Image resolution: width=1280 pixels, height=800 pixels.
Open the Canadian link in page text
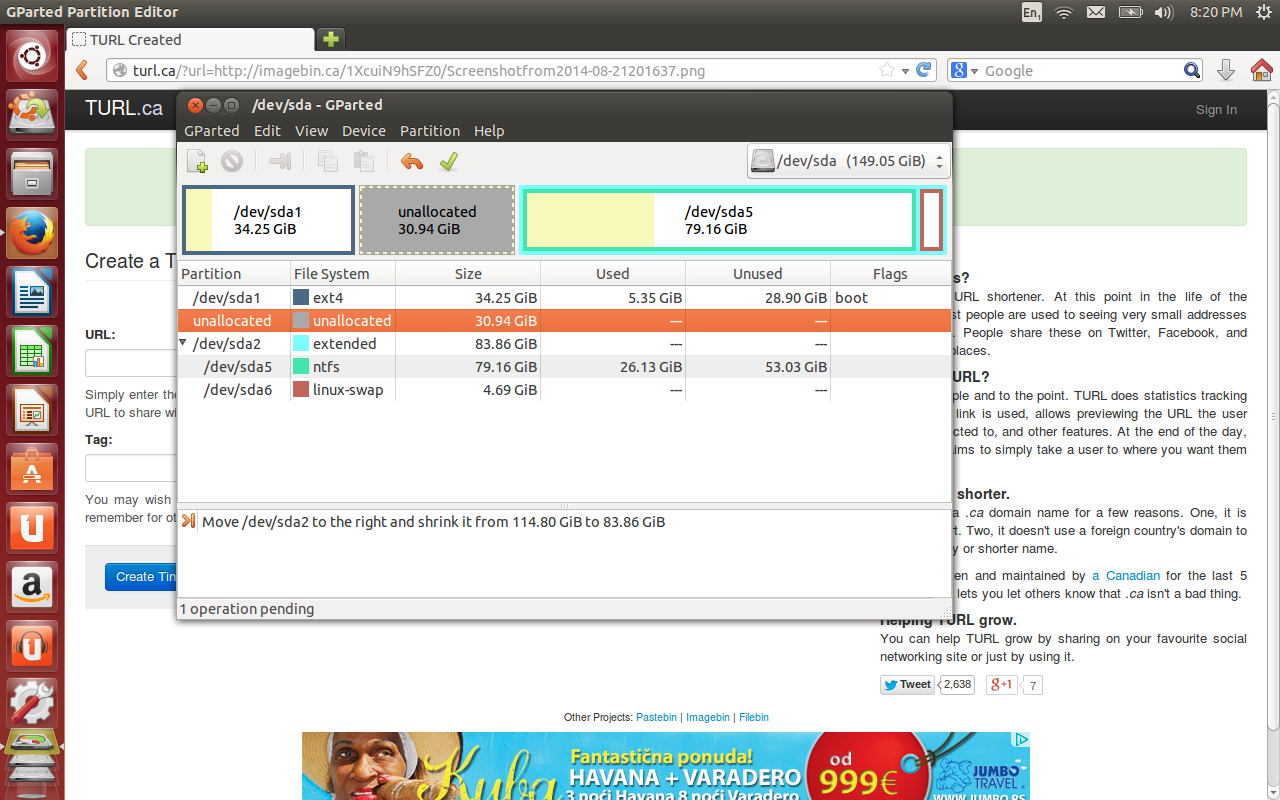pyautogui.click(x=1126, y=576)
